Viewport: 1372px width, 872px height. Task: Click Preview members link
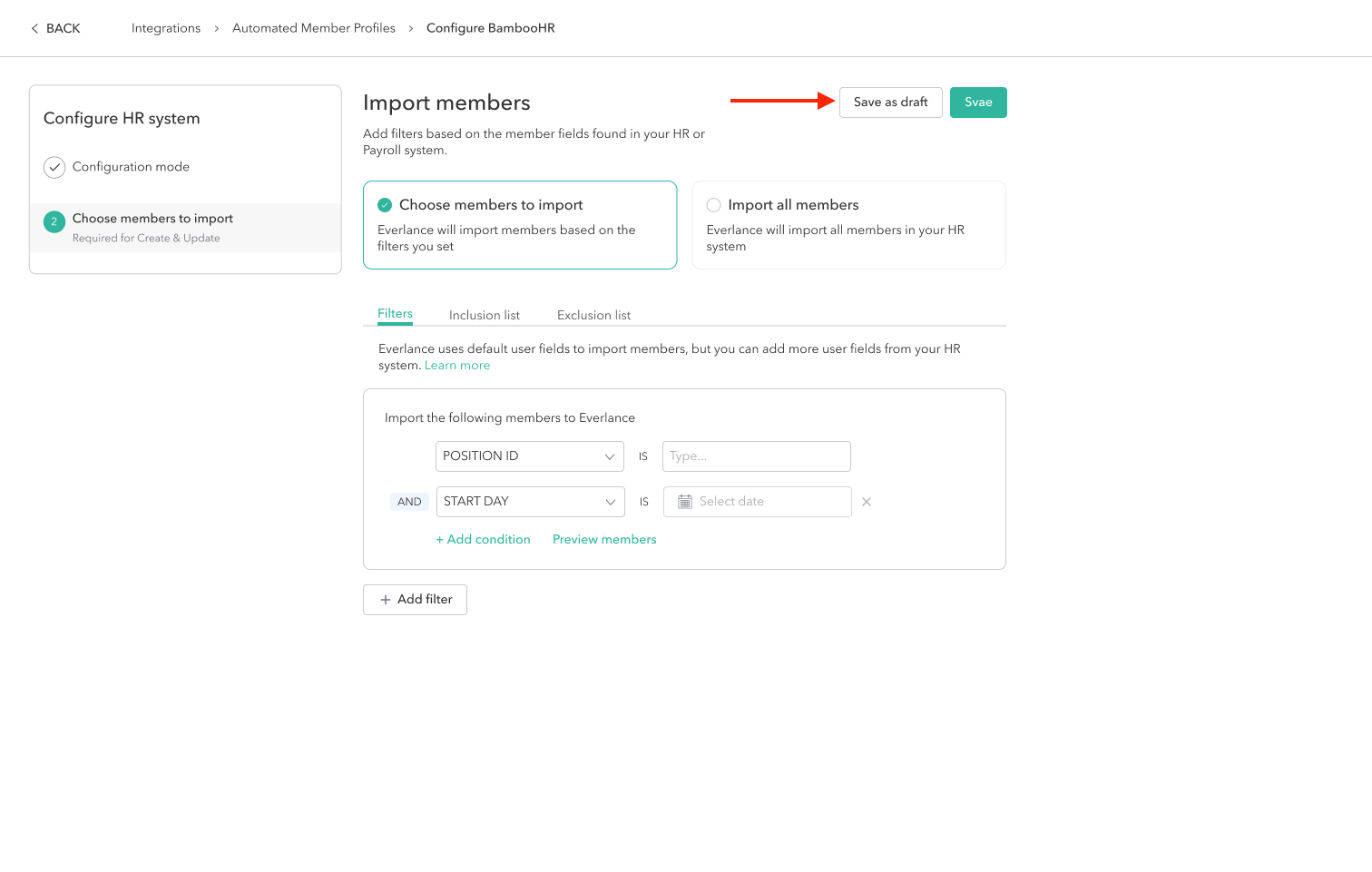[604, 539]
